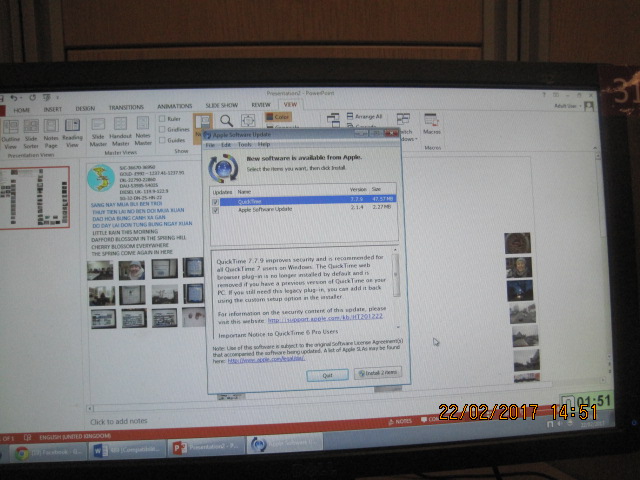Open the Macros button
Screen dimensions: 640x480
pos(431,124)
